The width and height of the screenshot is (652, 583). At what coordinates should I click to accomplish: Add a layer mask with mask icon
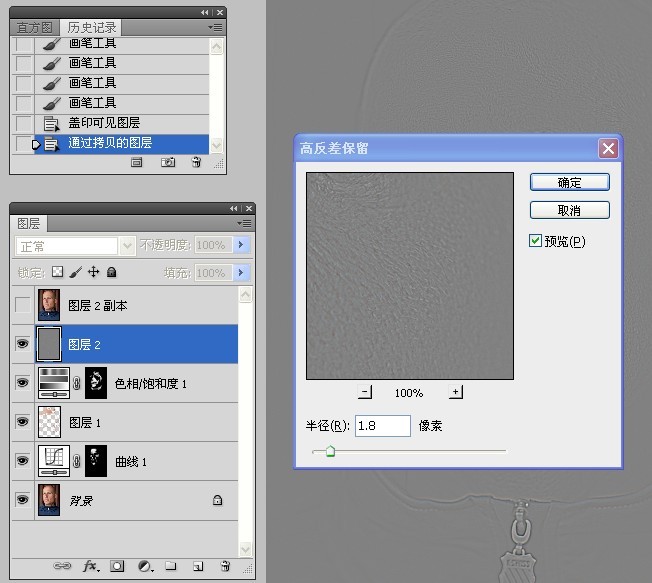coord(117,566)
